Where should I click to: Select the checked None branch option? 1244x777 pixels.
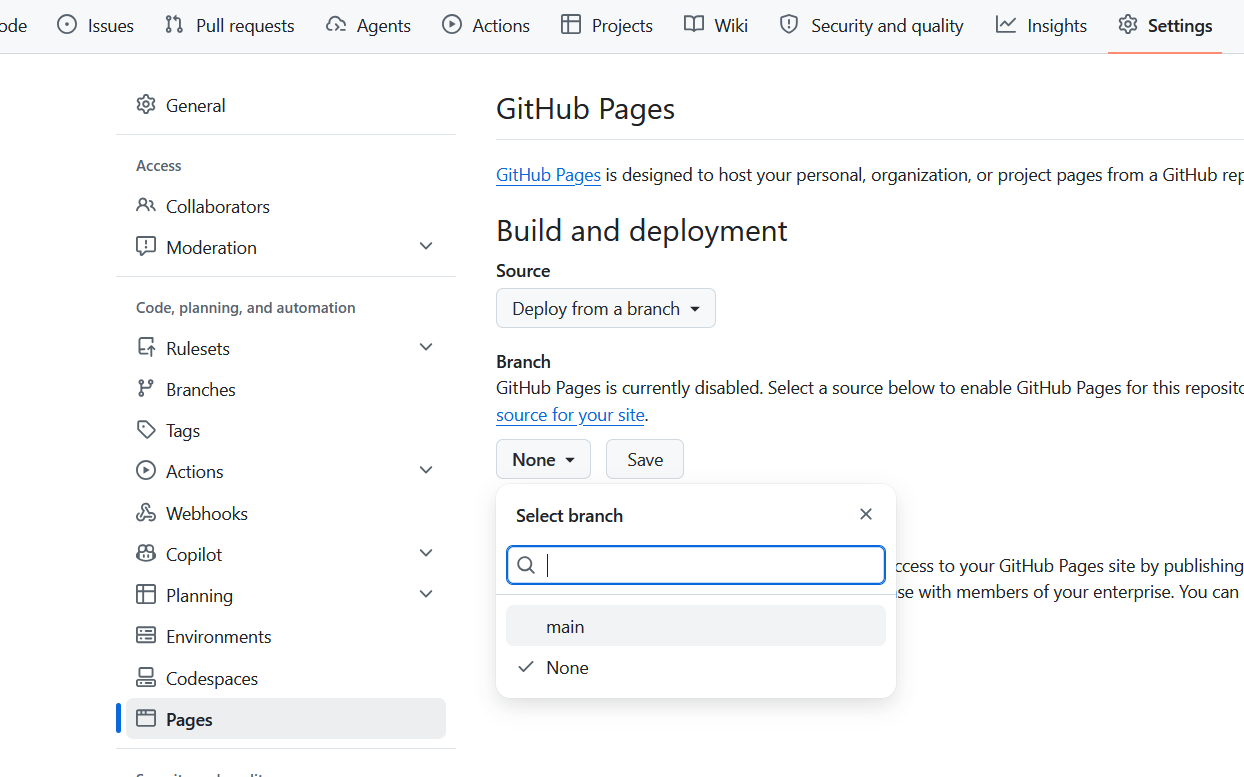(696, 667)
